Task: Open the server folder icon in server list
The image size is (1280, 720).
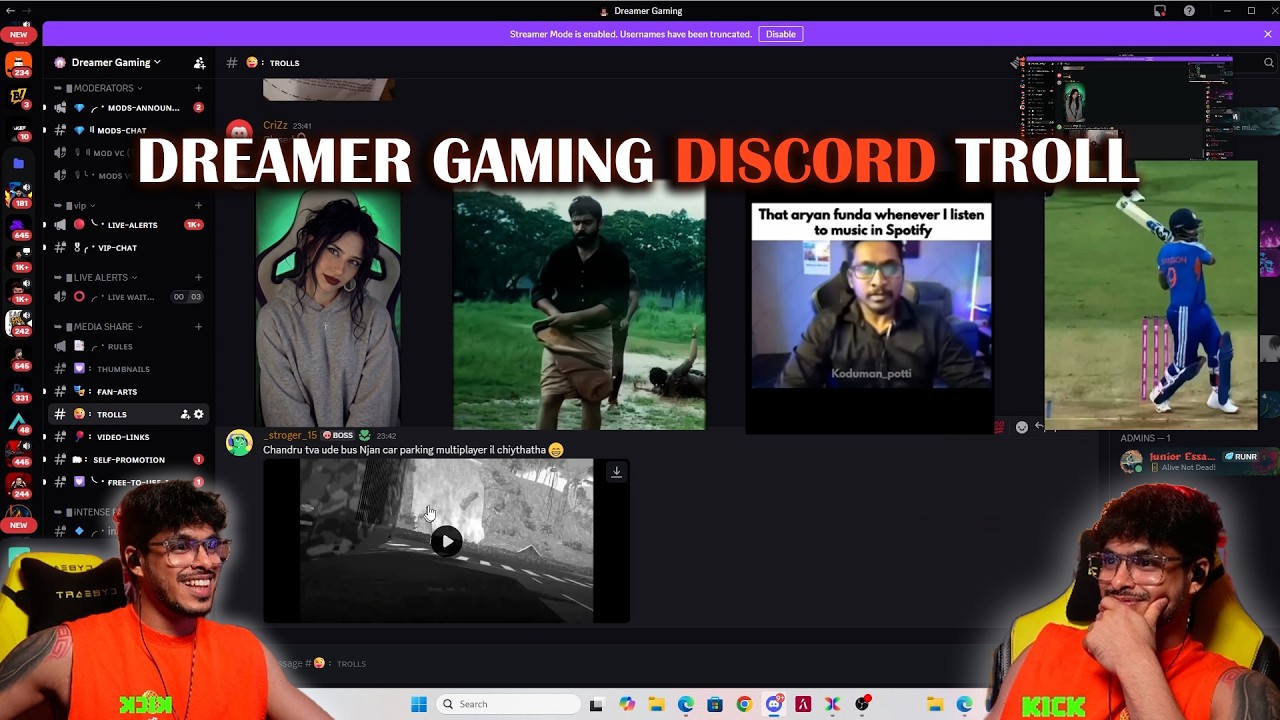Action: [x=18, y=162]
